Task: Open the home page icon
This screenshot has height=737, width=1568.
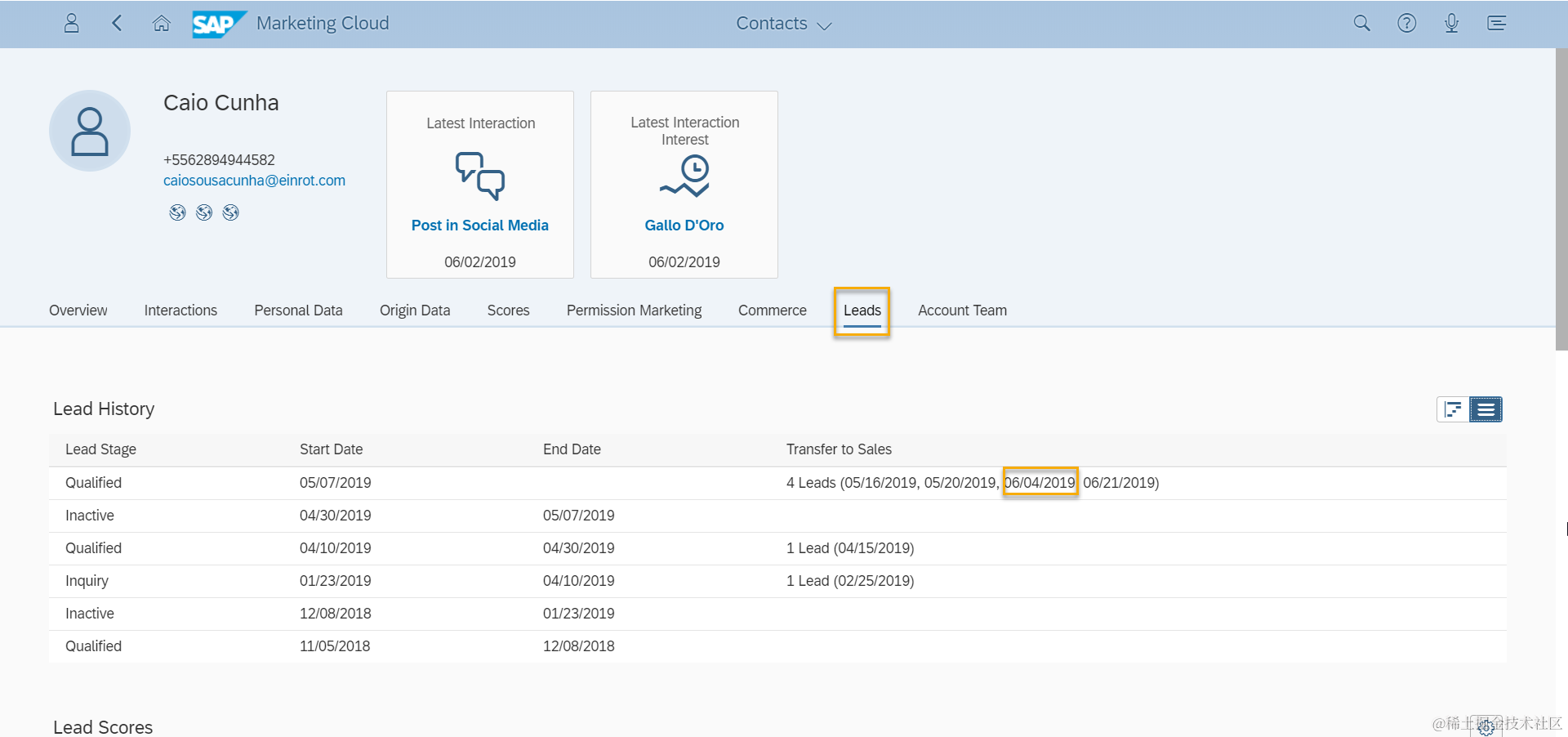Action: (x=162, y=23)
